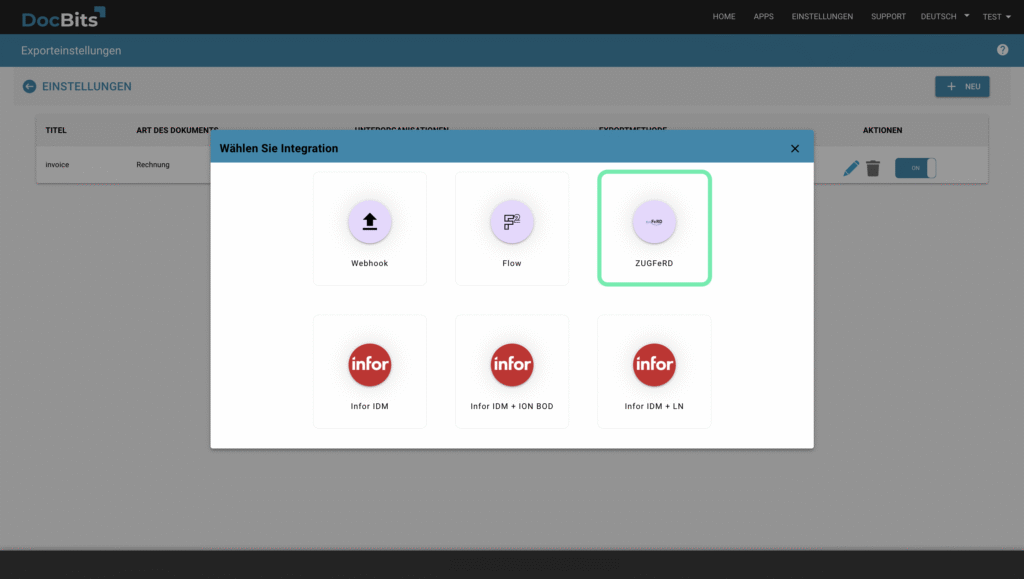Image resolution: width=1024 pixels, height=579 pixels.
Task: Edit the invoice row with pencil icon
Action: click(851, 168)
